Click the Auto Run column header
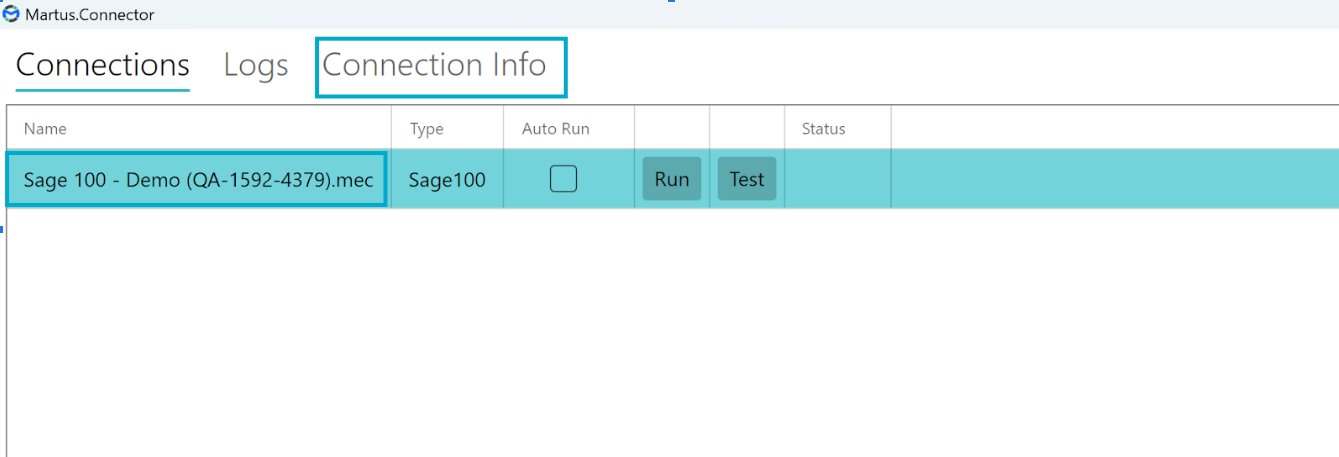1339x457 pixels. [568, 128]
